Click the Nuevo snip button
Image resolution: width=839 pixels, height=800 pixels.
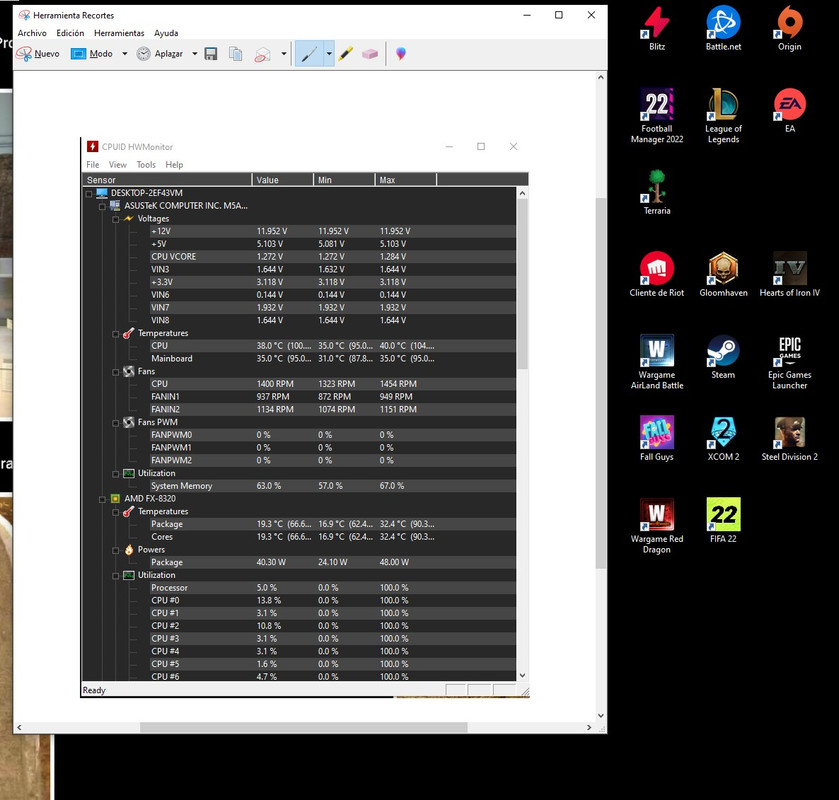click(x=37, y=54)
